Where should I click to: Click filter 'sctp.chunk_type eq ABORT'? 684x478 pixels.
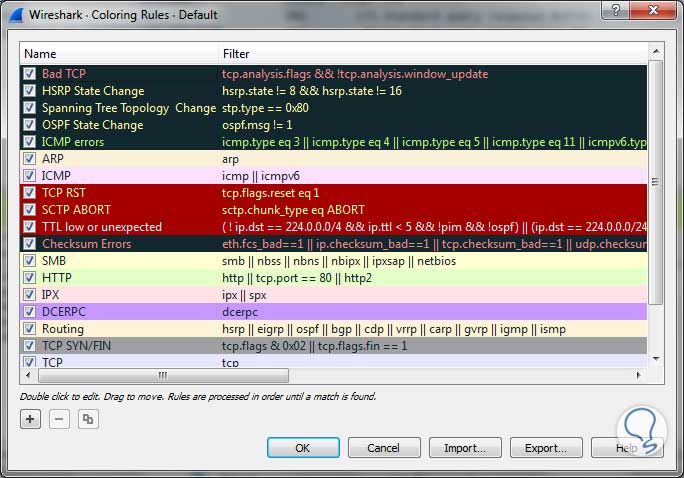[x=293, y=210]
